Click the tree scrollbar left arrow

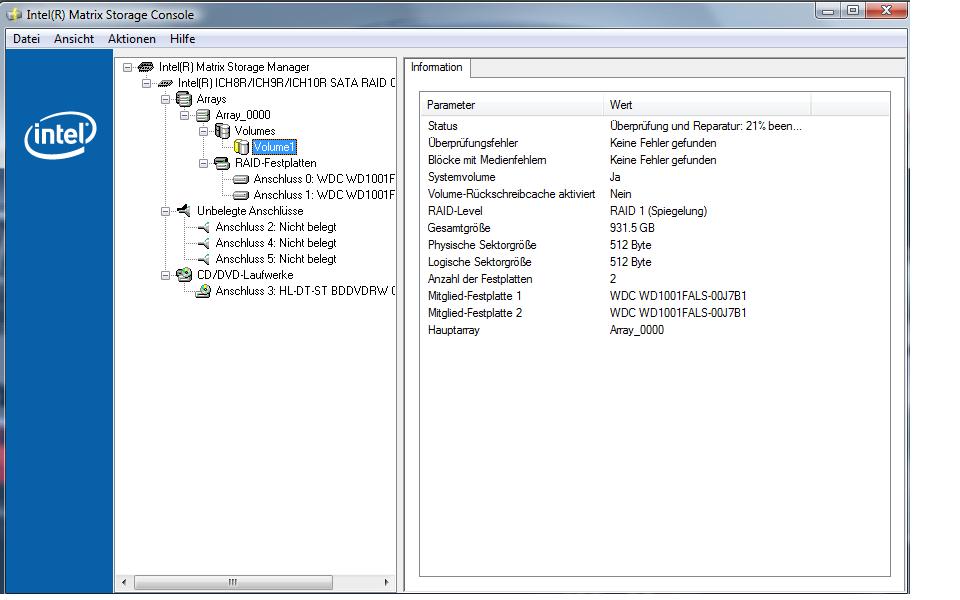tap(125, 582)
